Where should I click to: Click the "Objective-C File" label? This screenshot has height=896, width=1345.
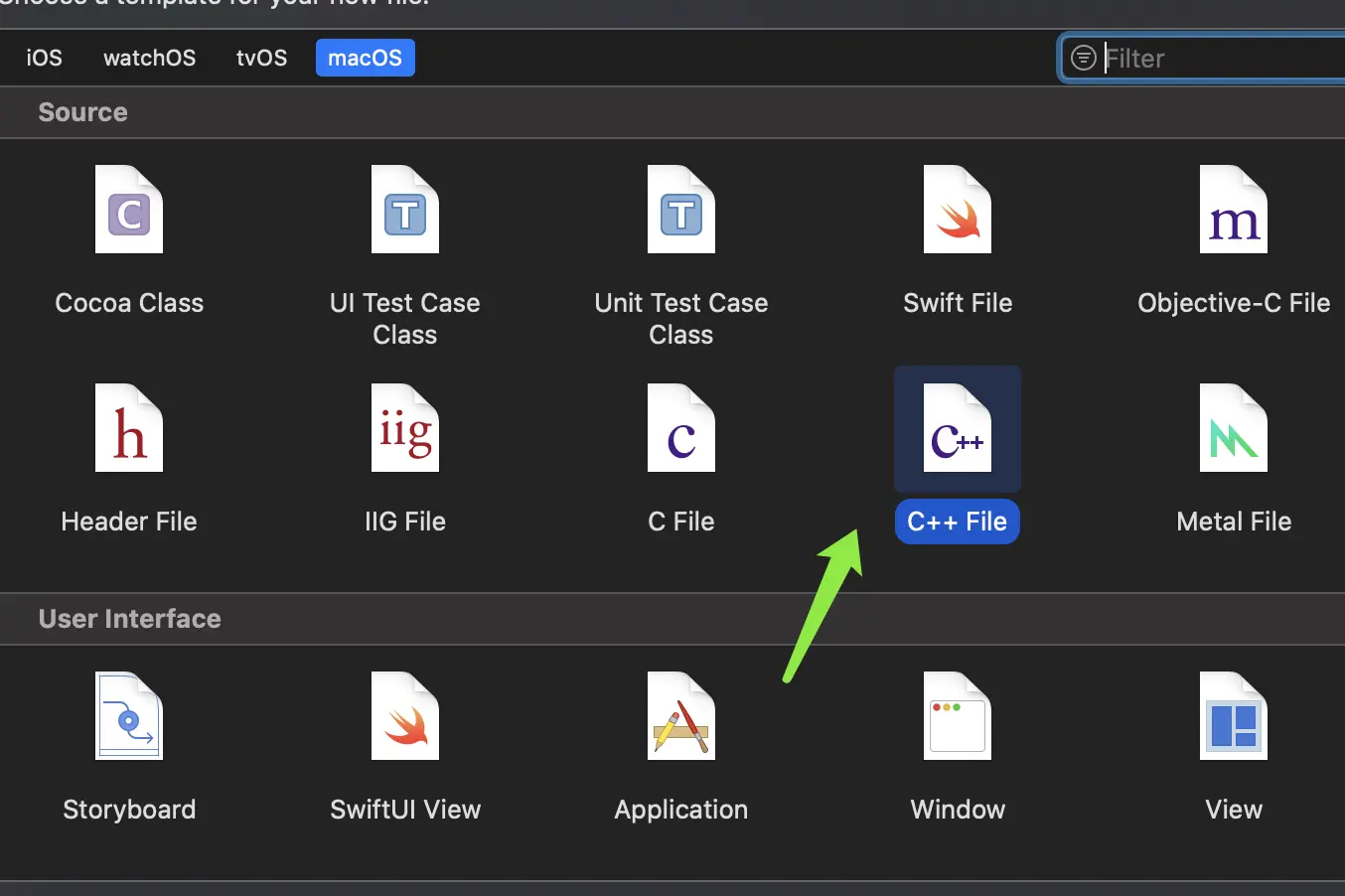(x=1234, y=303)
